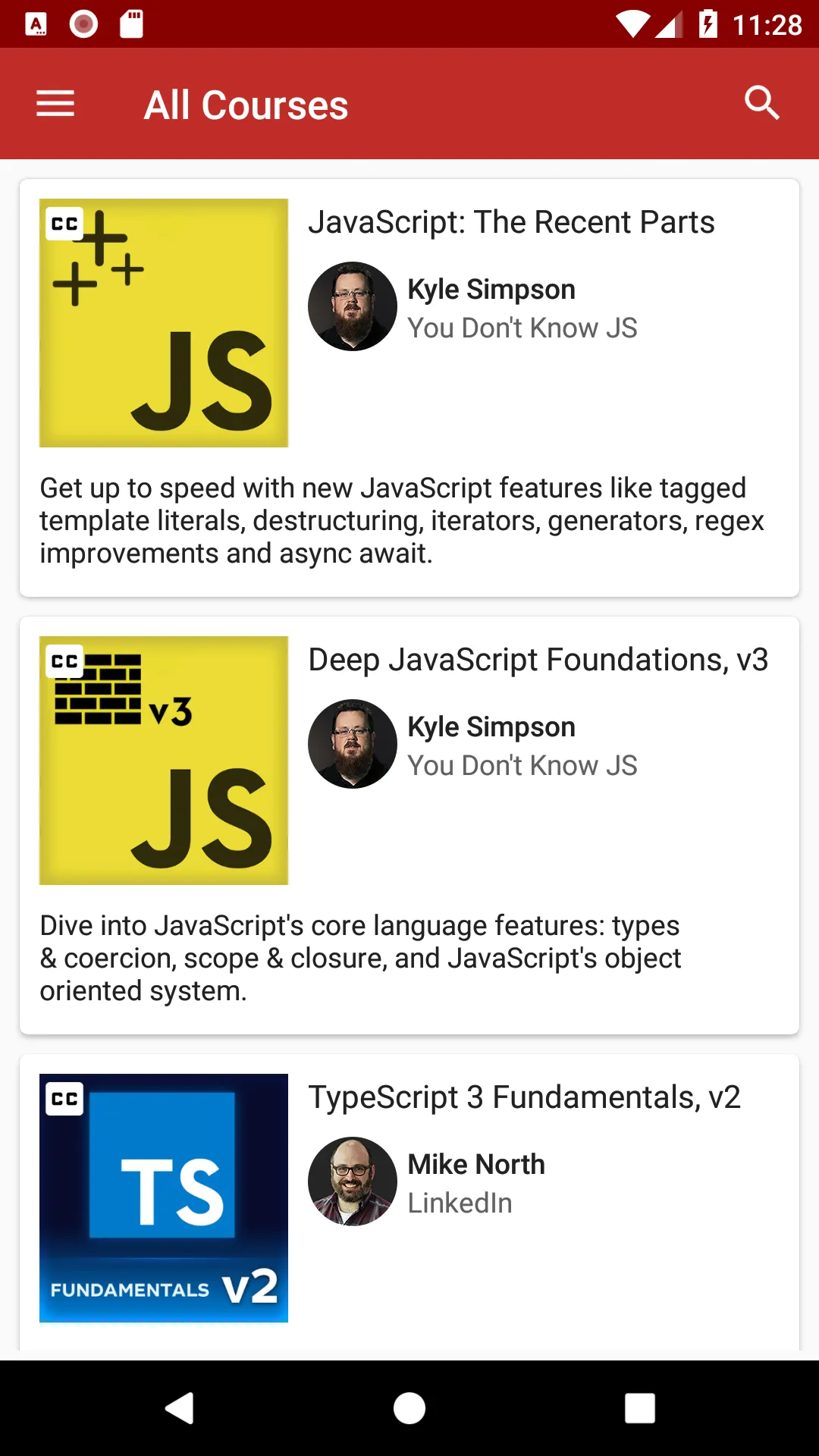This screenshot has width=819, height=1456.
Task: Tap Mike North's avatar photo
Action: pos(353,1181)
